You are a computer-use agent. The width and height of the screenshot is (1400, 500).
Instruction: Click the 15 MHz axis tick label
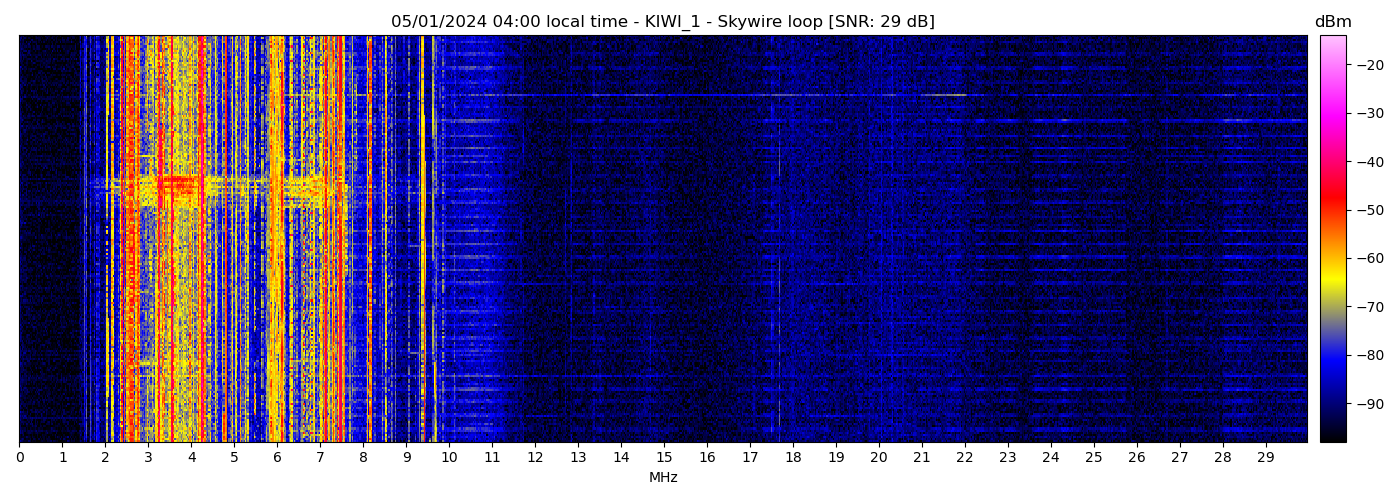(664, 457)
